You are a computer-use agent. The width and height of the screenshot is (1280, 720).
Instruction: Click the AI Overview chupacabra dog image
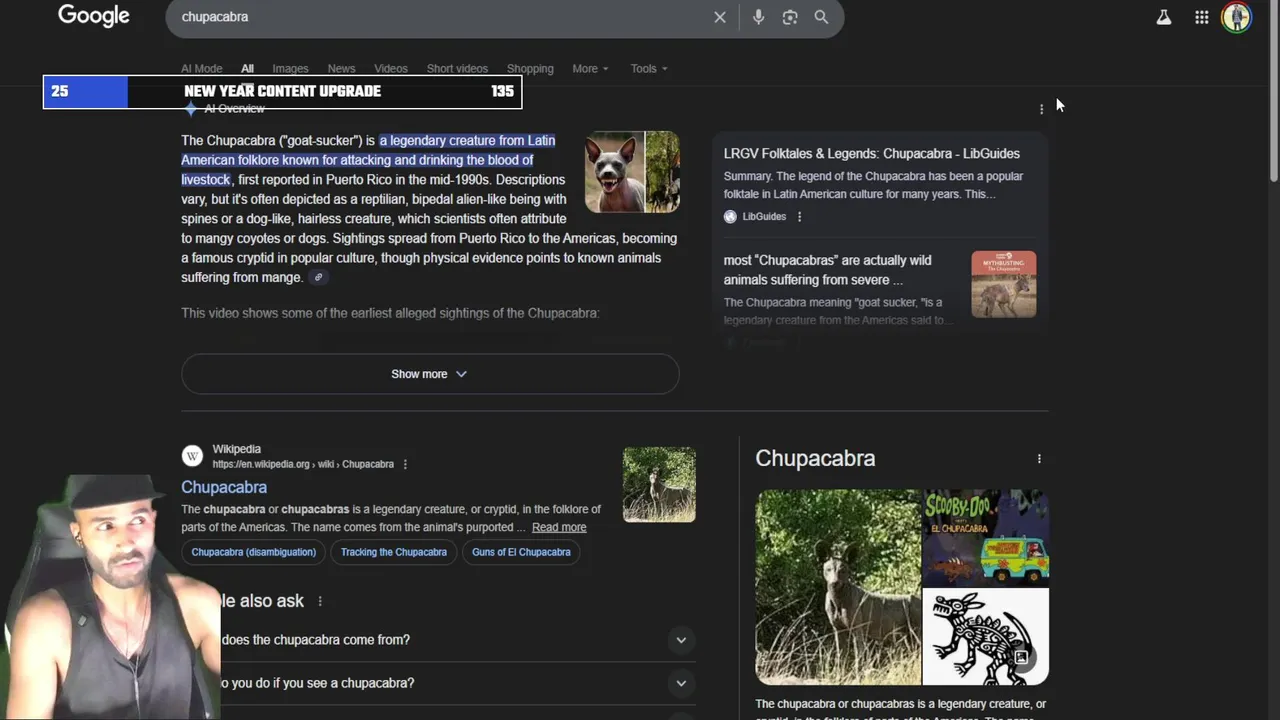pyautogui.click(x=614, y=172)
